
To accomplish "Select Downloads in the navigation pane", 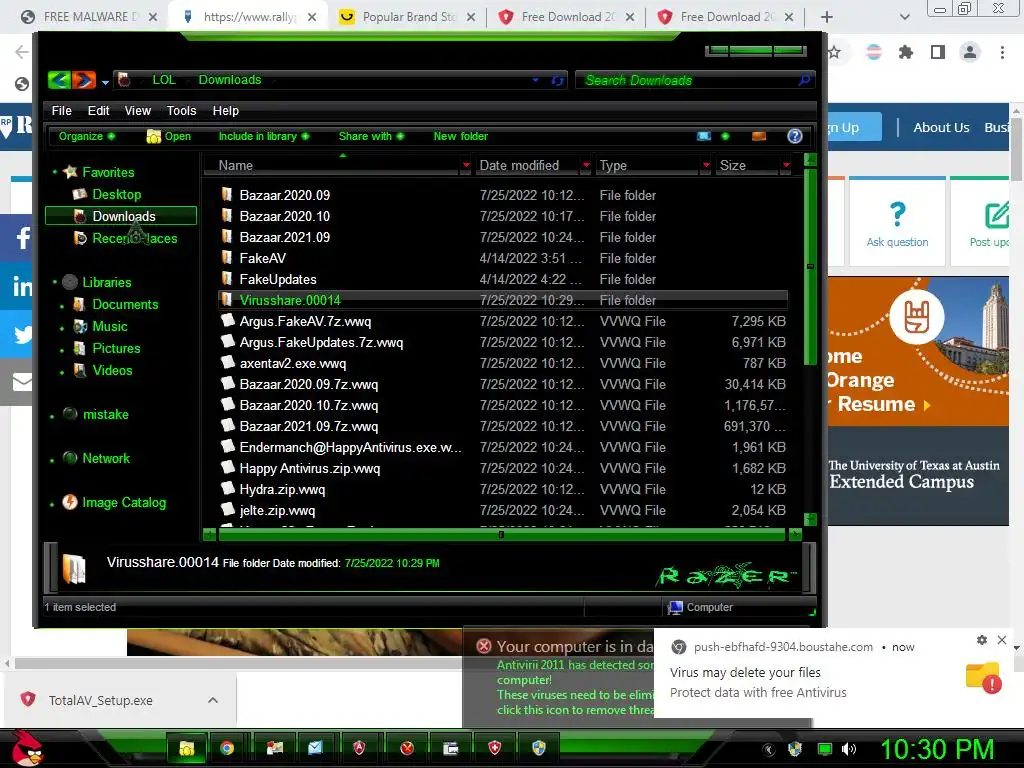I will click(x=121, y=216).
